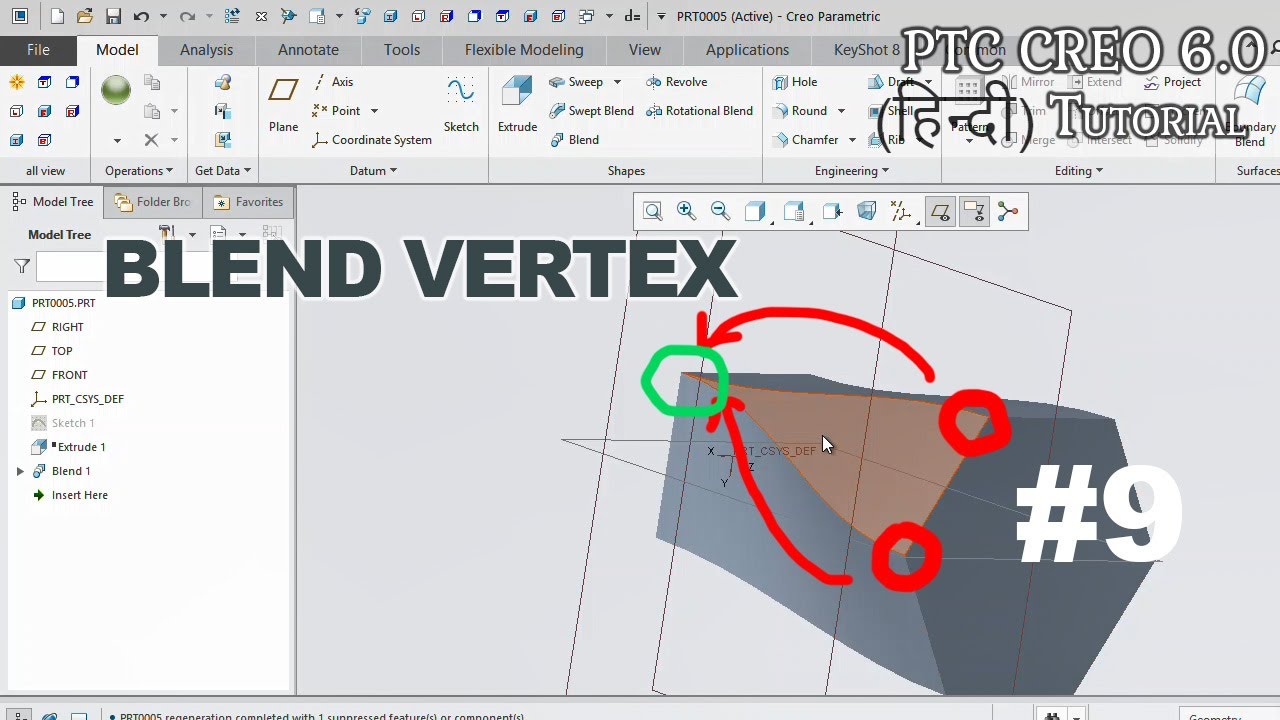Select the FRONT datum plane in tree
Image resolution: width=1280 pixels, height=720 pixels.
point(69,375)
